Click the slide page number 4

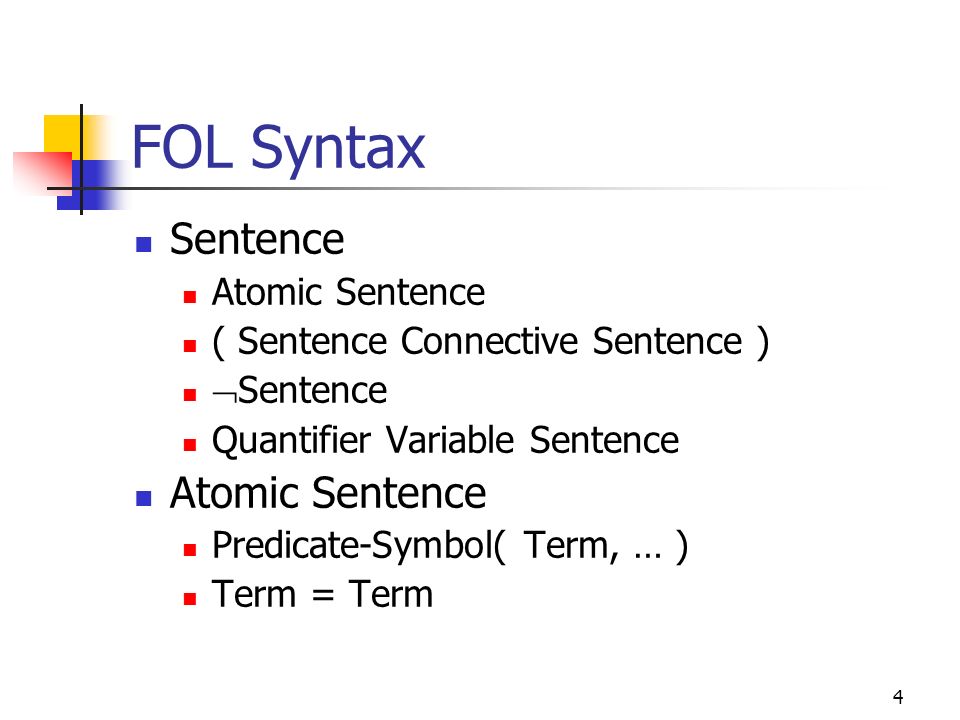coord(898,697)
